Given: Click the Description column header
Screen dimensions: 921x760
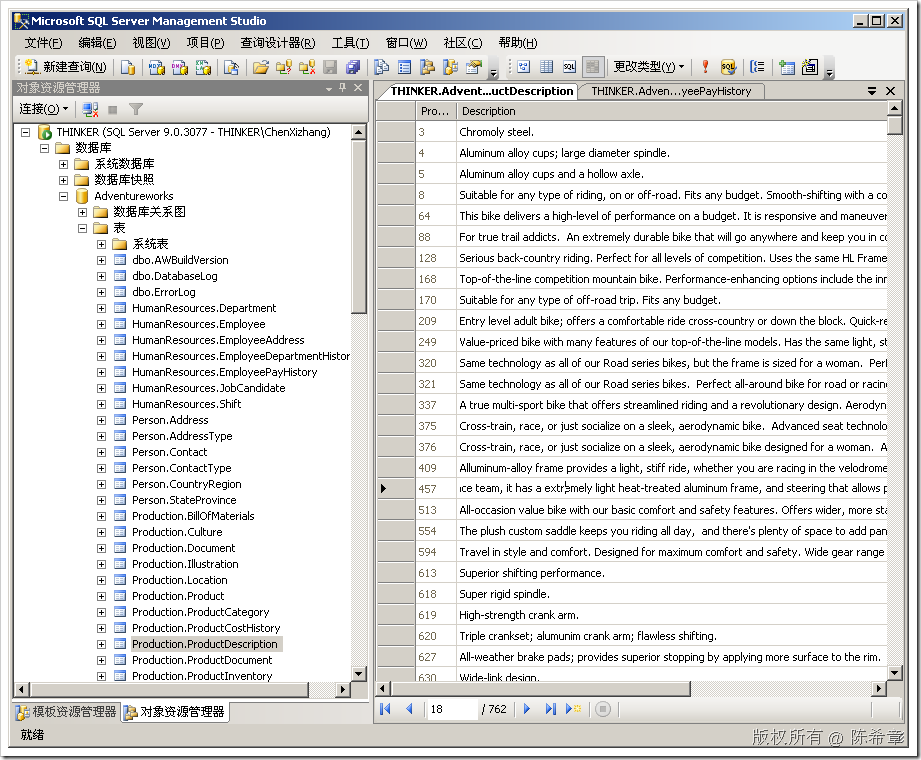Looking at the screenshot, I should point(672,111).
